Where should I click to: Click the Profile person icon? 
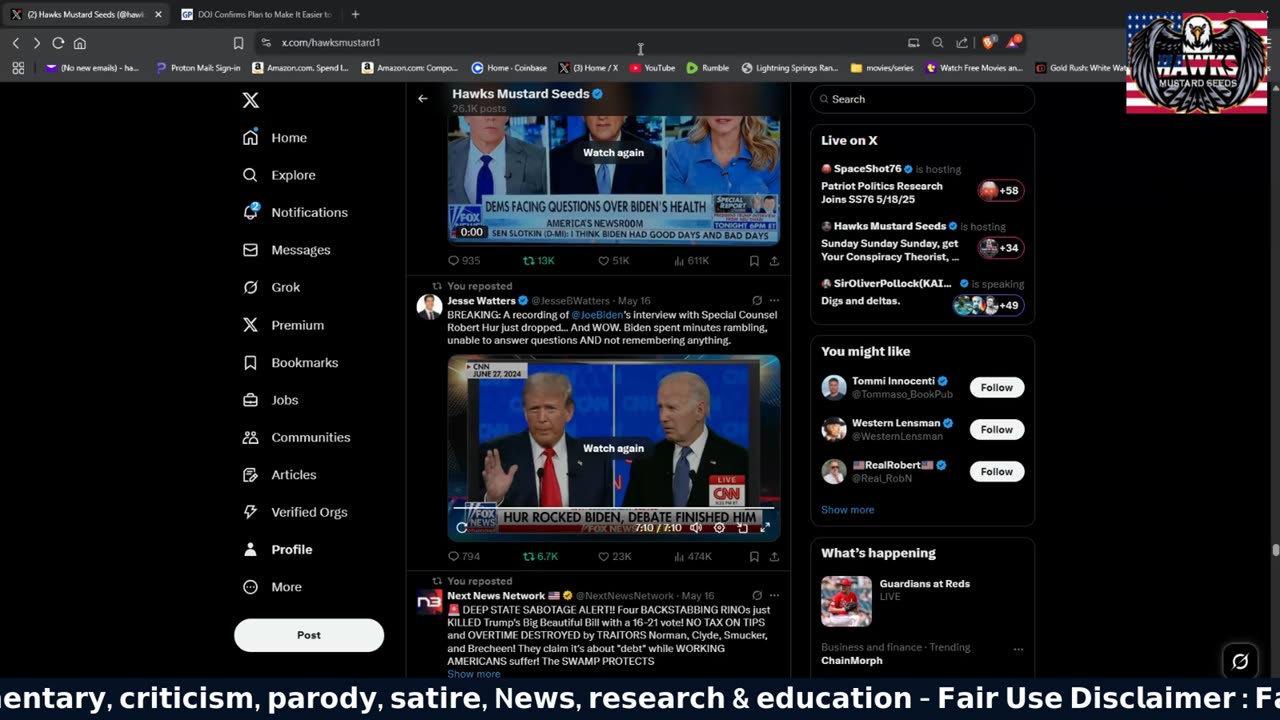[251, 549]
